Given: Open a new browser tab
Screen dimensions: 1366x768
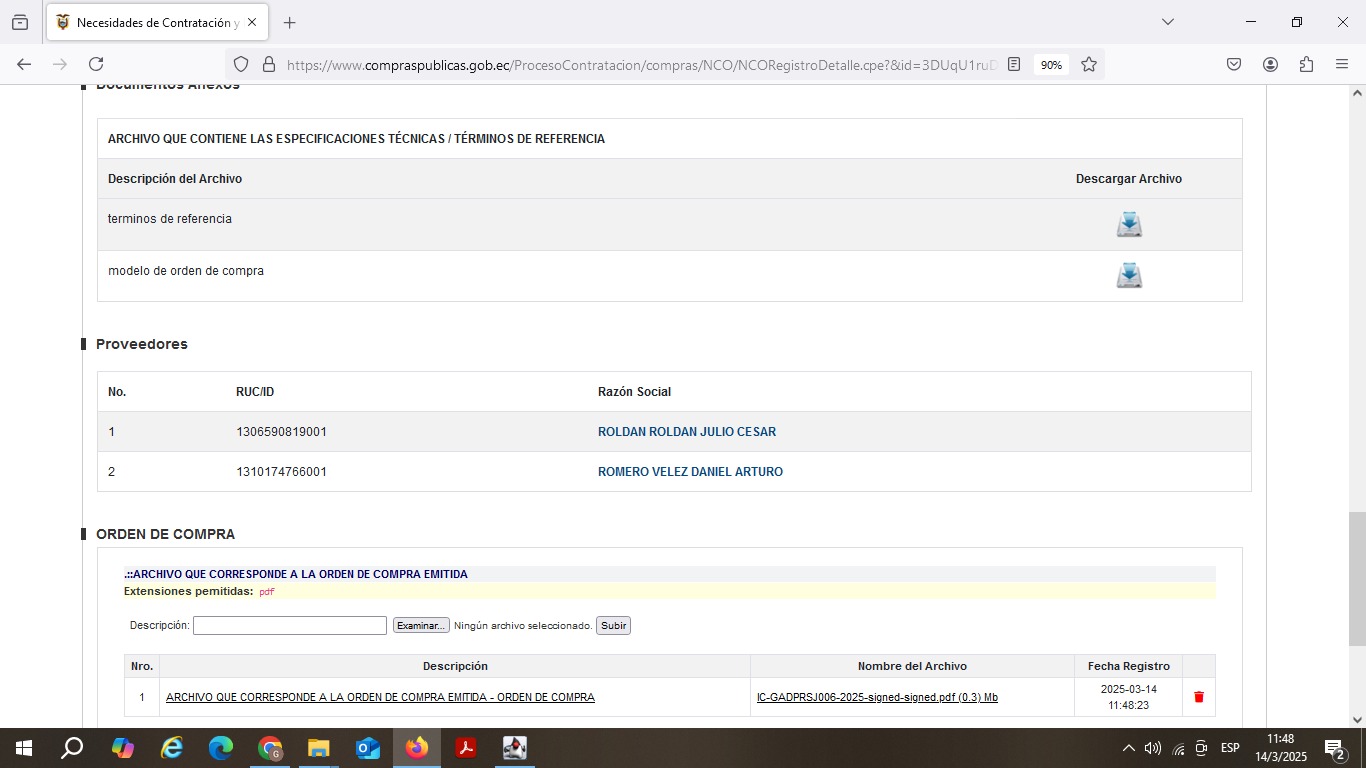Looking at the screenshot, I should [x=289, y=22].
